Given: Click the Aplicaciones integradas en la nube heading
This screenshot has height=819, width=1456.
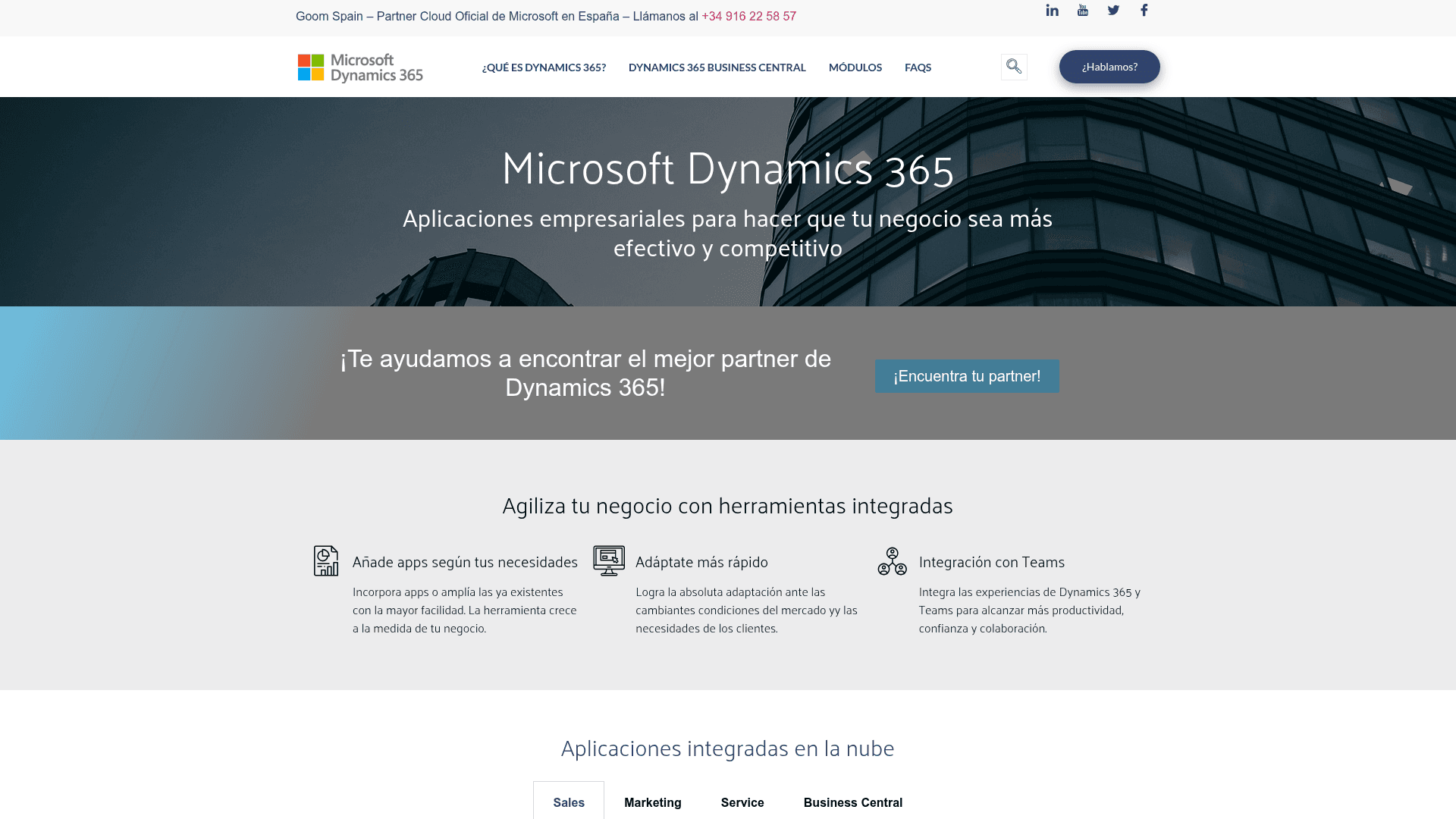Looking at the screenshot, I should (728, 748).
